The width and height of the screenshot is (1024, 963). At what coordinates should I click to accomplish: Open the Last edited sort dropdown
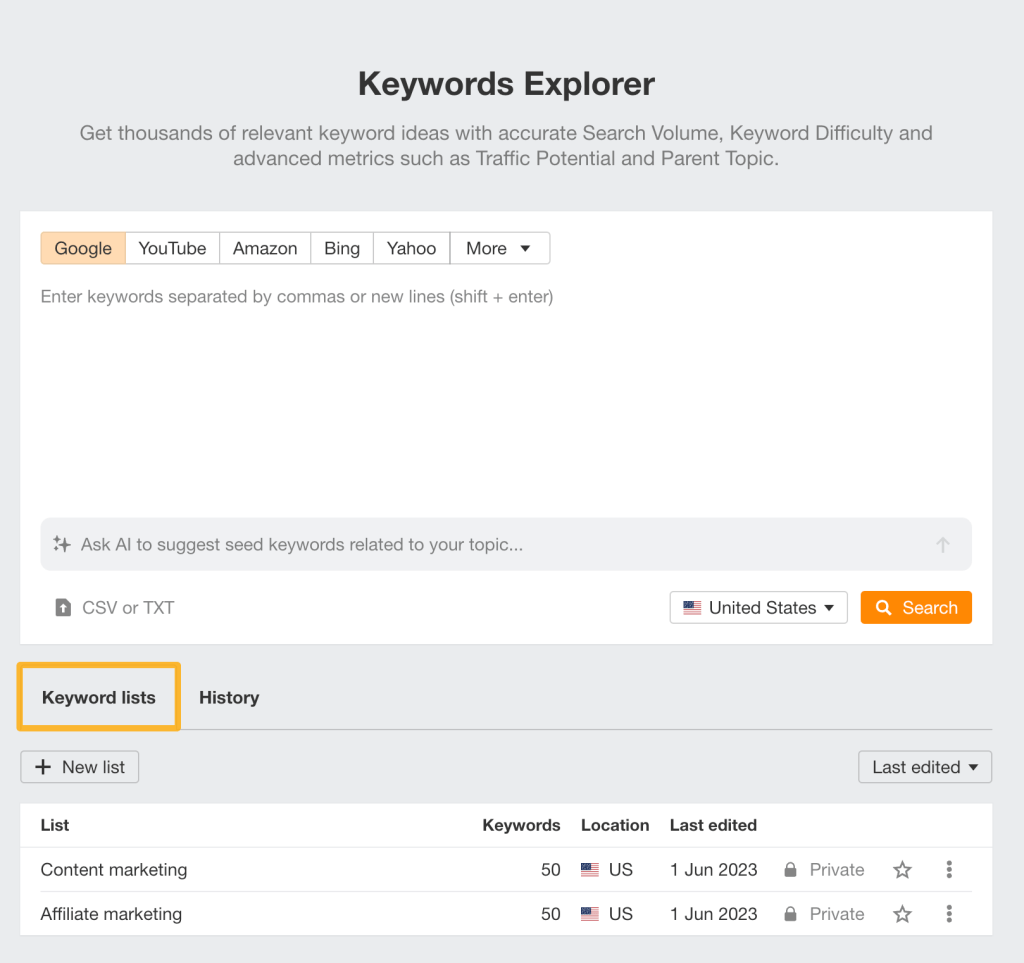[x=924, y=767]
